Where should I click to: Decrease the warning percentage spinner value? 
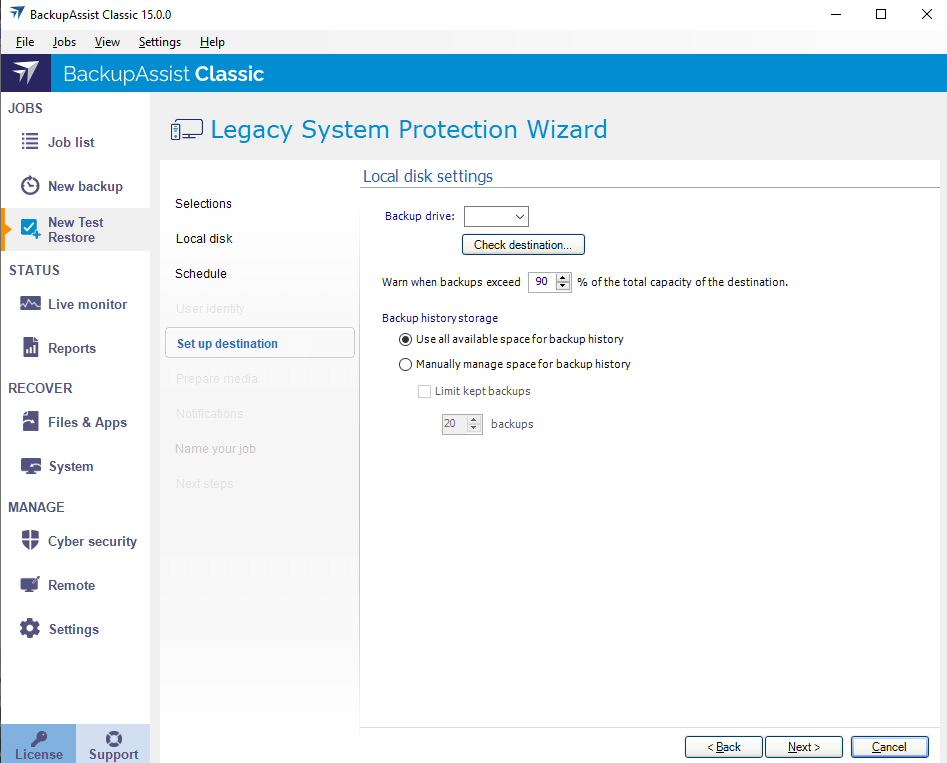point(563,287)
